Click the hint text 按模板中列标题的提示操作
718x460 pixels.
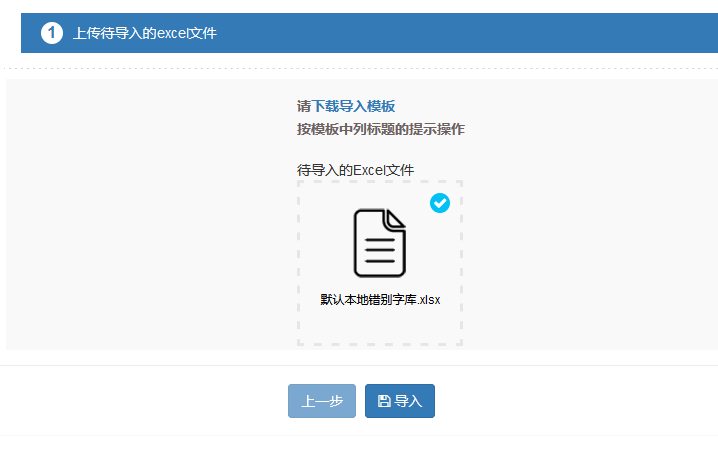click(x=380, y=129)
